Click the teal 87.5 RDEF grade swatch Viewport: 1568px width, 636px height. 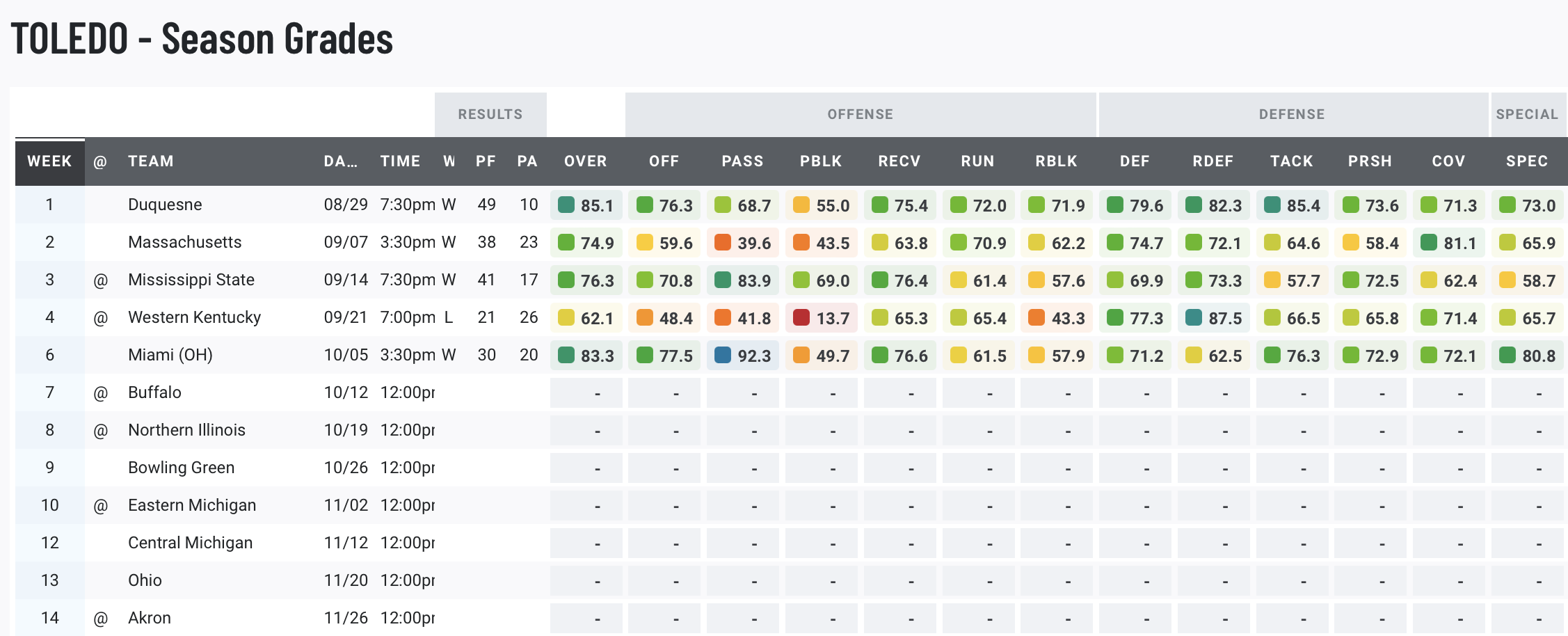[1194, 318]
